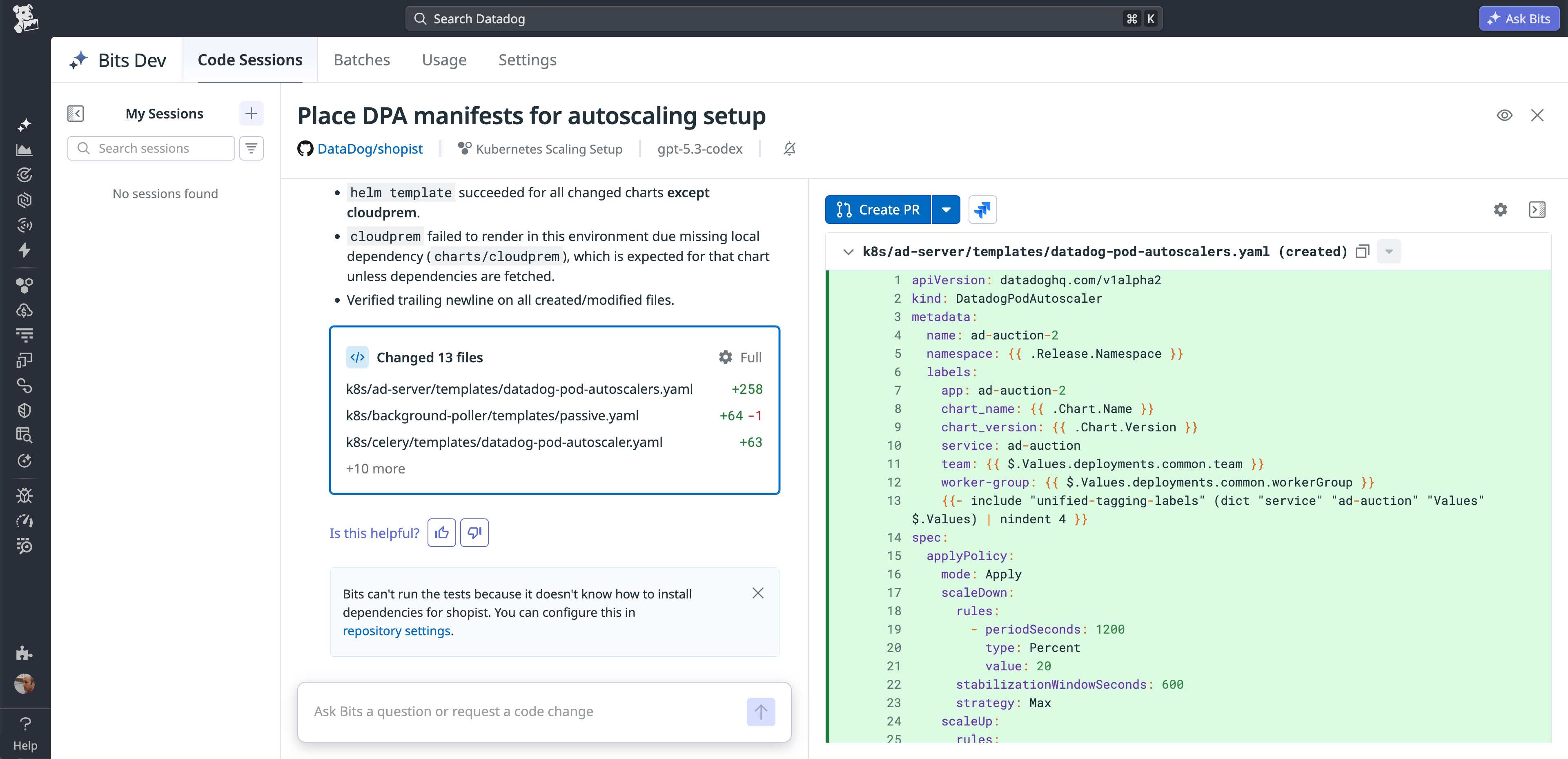Dismiss the Bits can't run tests notice
1568x759 pixels.
(x=757, y=593)
